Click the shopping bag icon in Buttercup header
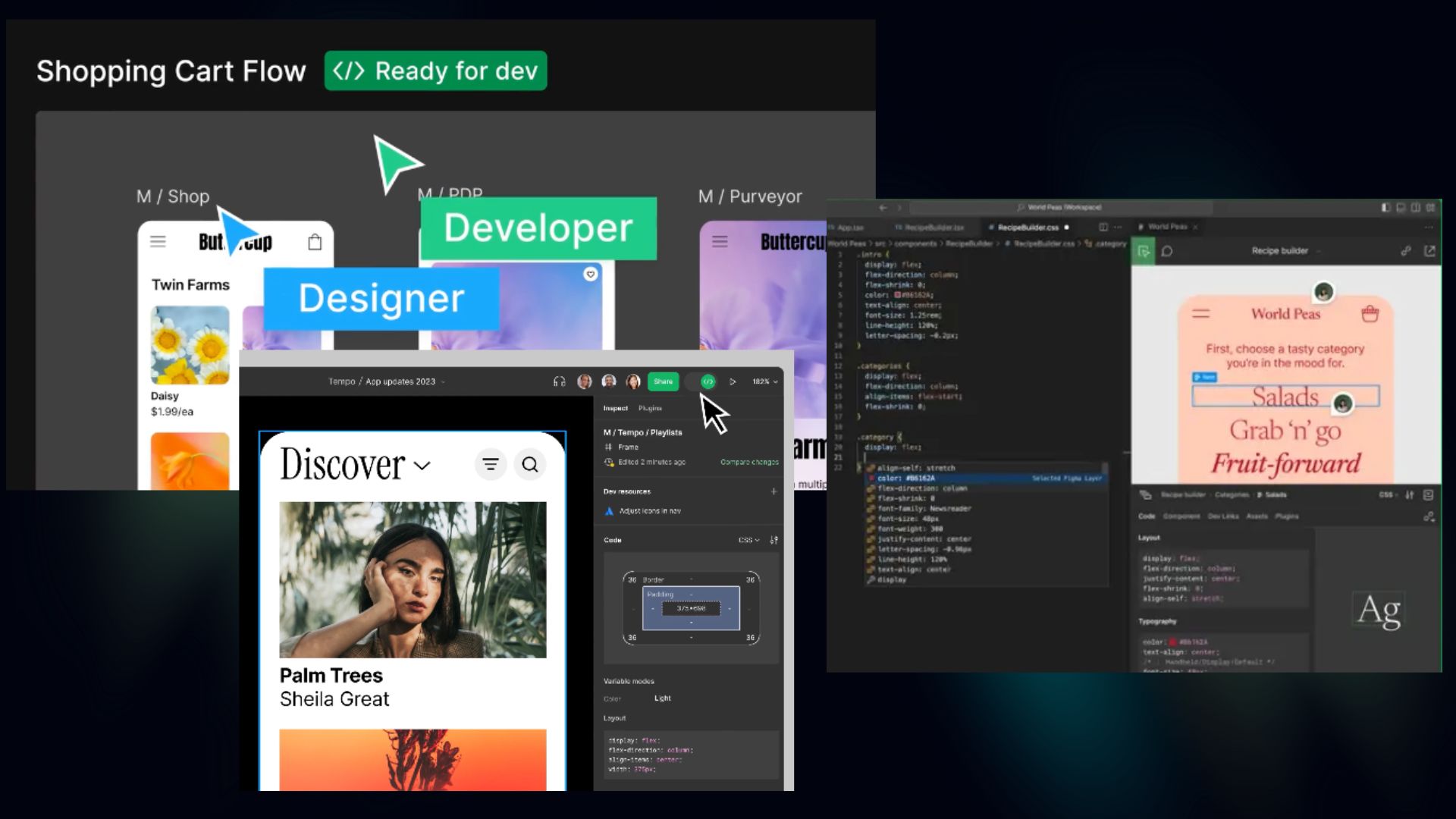This screenshot has height=819, width=1456. pyautogui.click(x=315, y=242)
